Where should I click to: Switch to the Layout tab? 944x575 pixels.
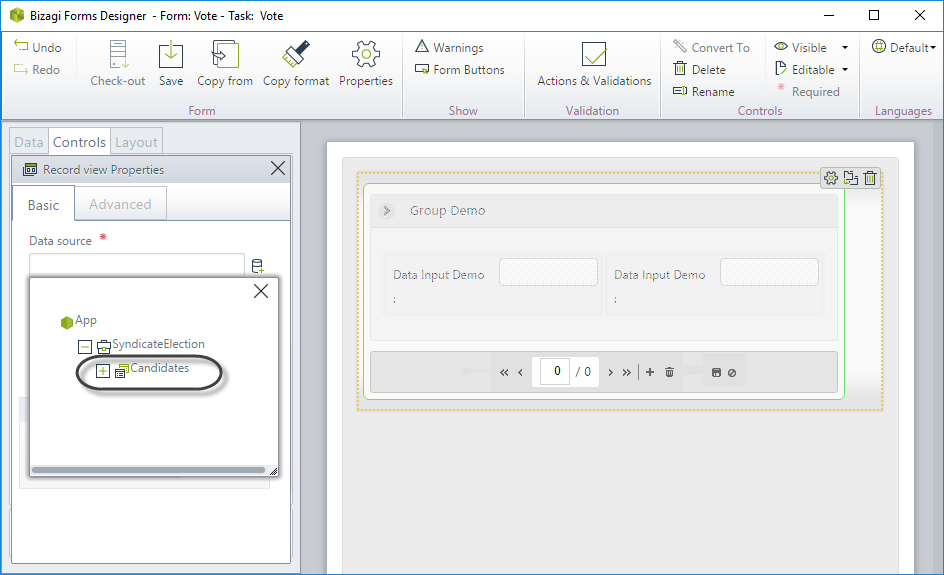click(x=136, y=142)
